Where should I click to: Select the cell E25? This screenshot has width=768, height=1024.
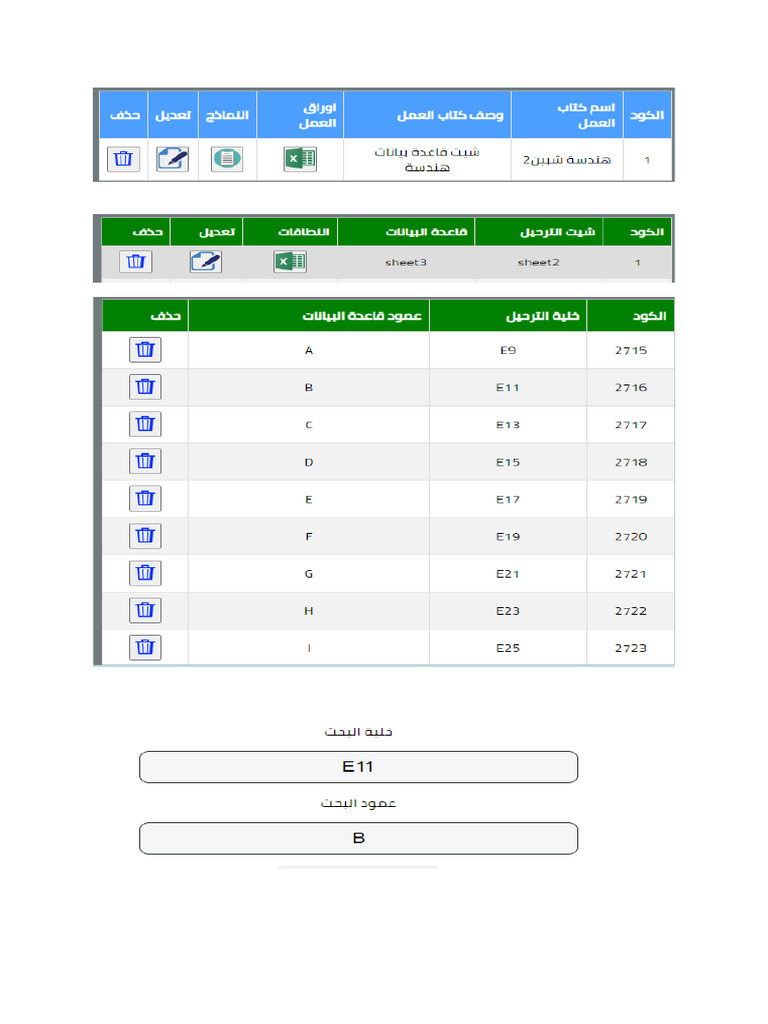508,648
